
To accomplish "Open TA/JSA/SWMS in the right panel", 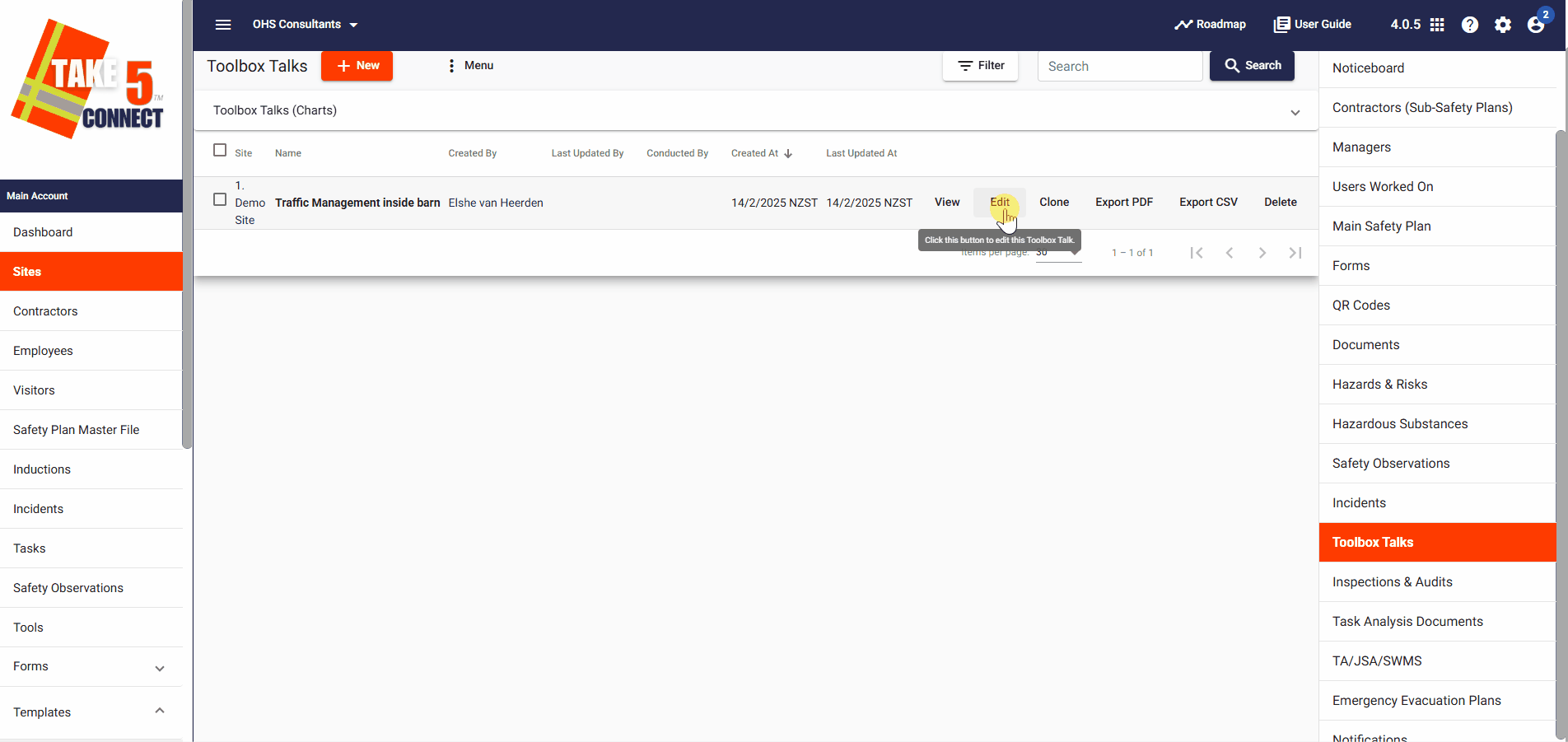I will coord(1437,661).
